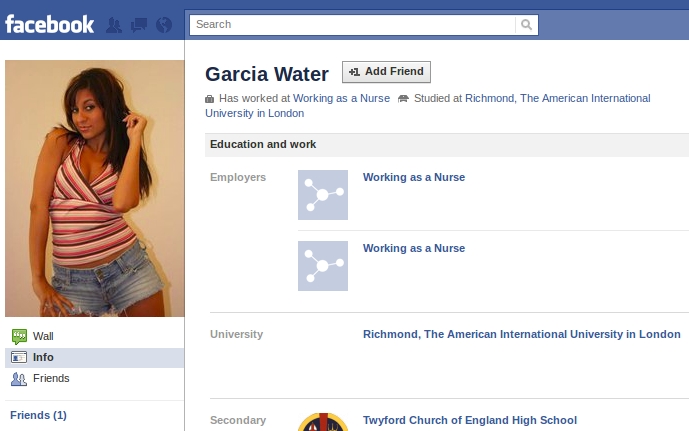Image resolution: width=689 pixels, height=431 pixels.
Task: Open friend requests icon in header
Action: coord(114,25)
